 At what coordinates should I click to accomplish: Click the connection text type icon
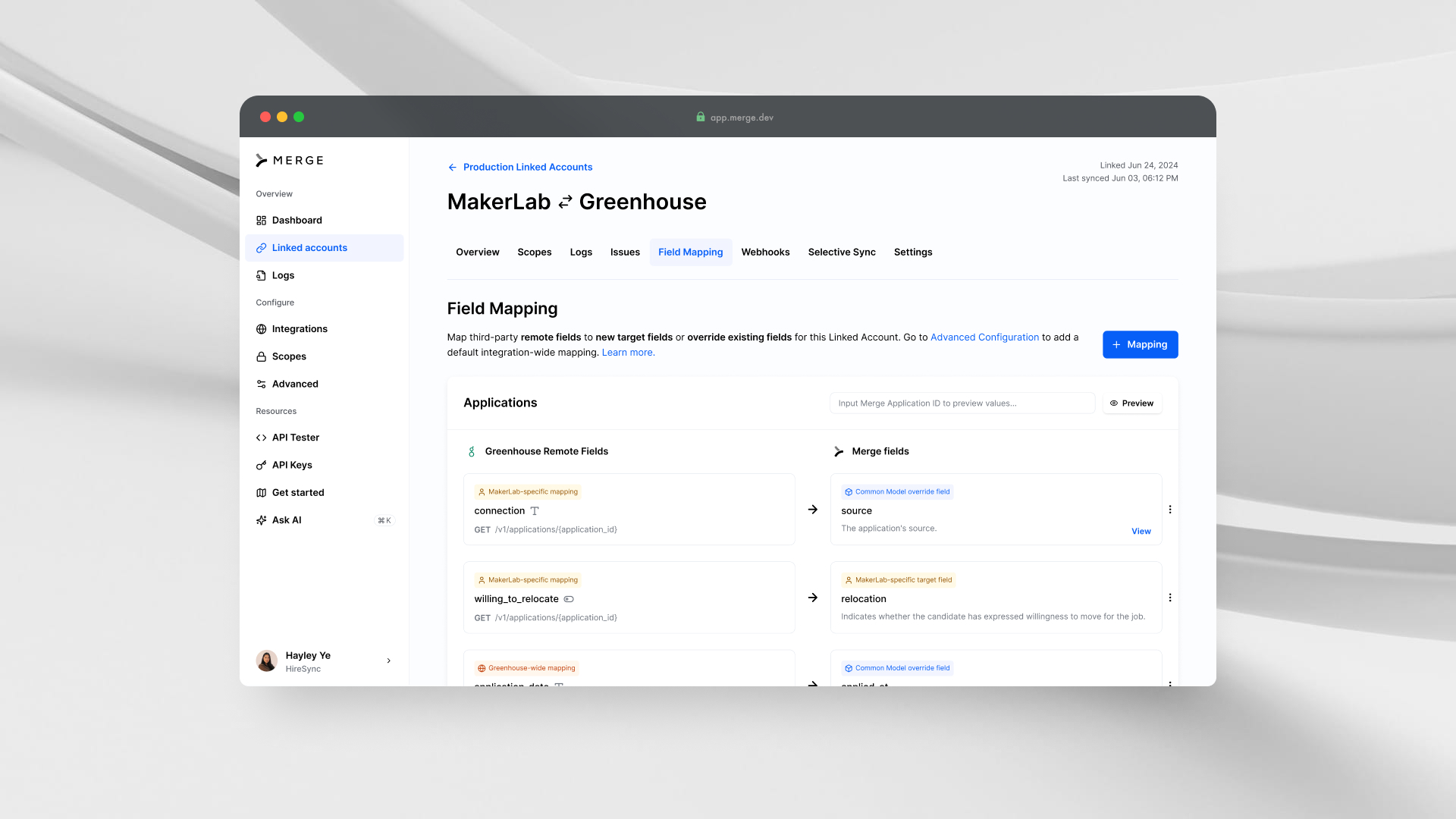tap(535, 511)
